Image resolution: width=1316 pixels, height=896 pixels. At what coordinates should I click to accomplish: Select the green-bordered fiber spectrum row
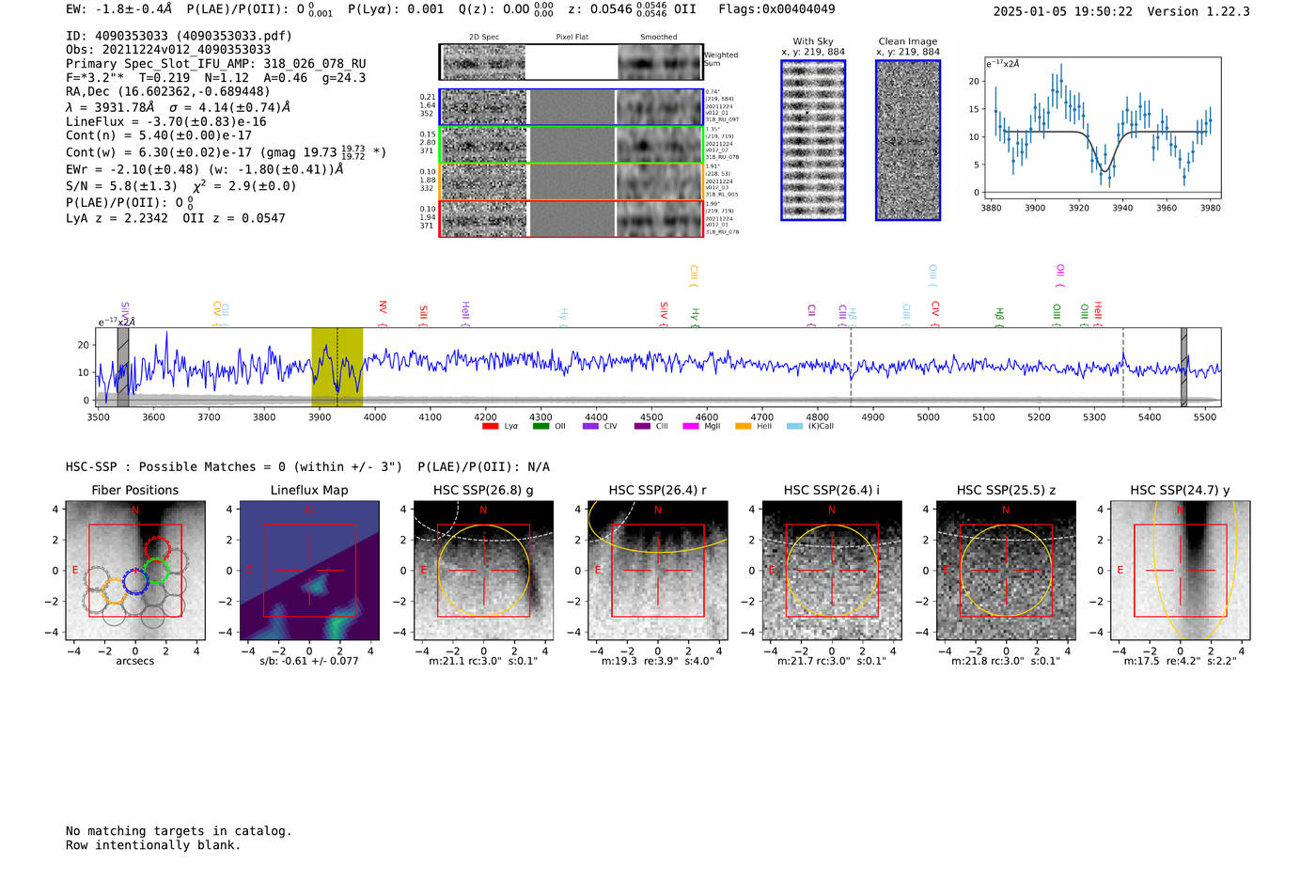[571, 145]
